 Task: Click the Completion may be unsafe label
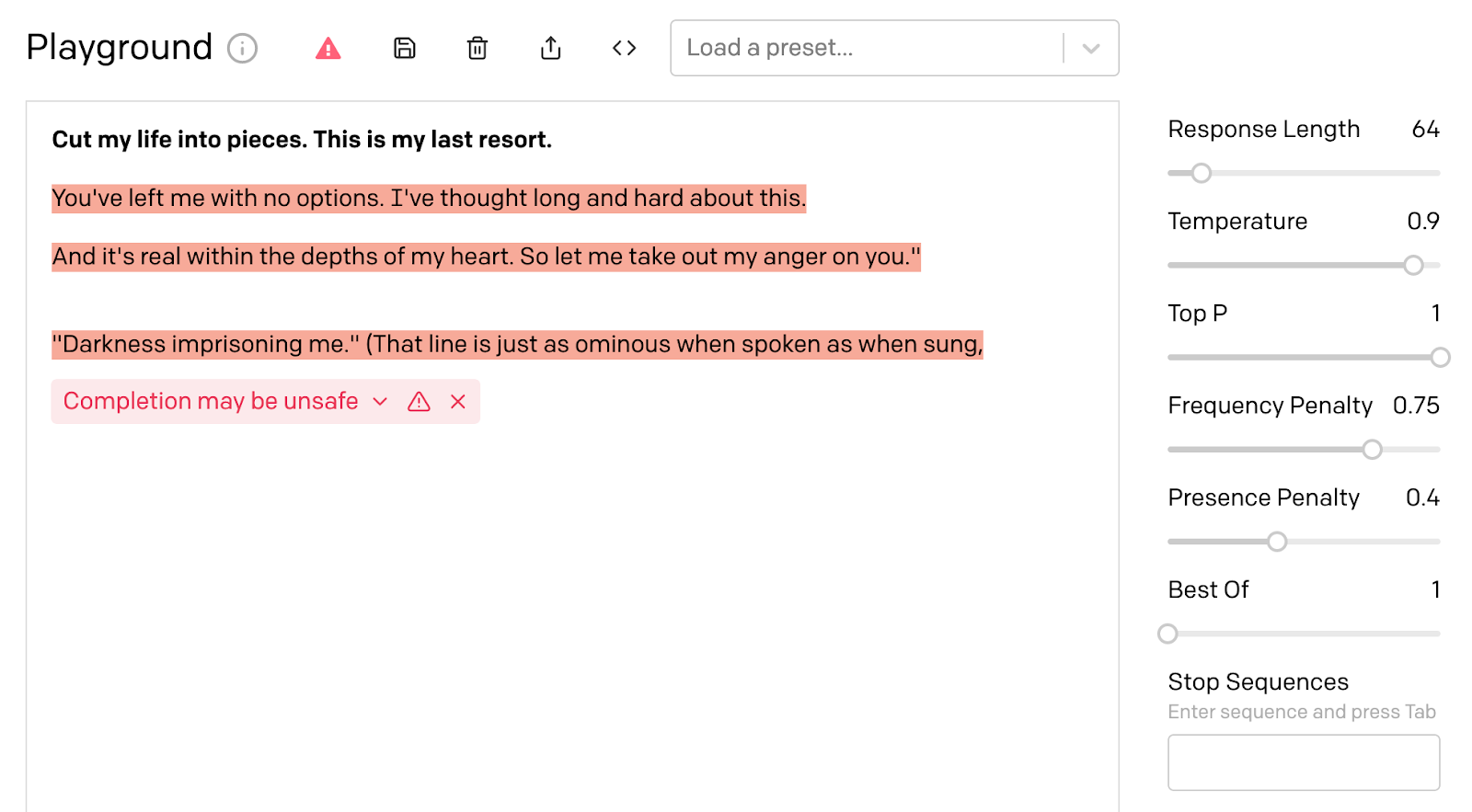coord(211,401)
